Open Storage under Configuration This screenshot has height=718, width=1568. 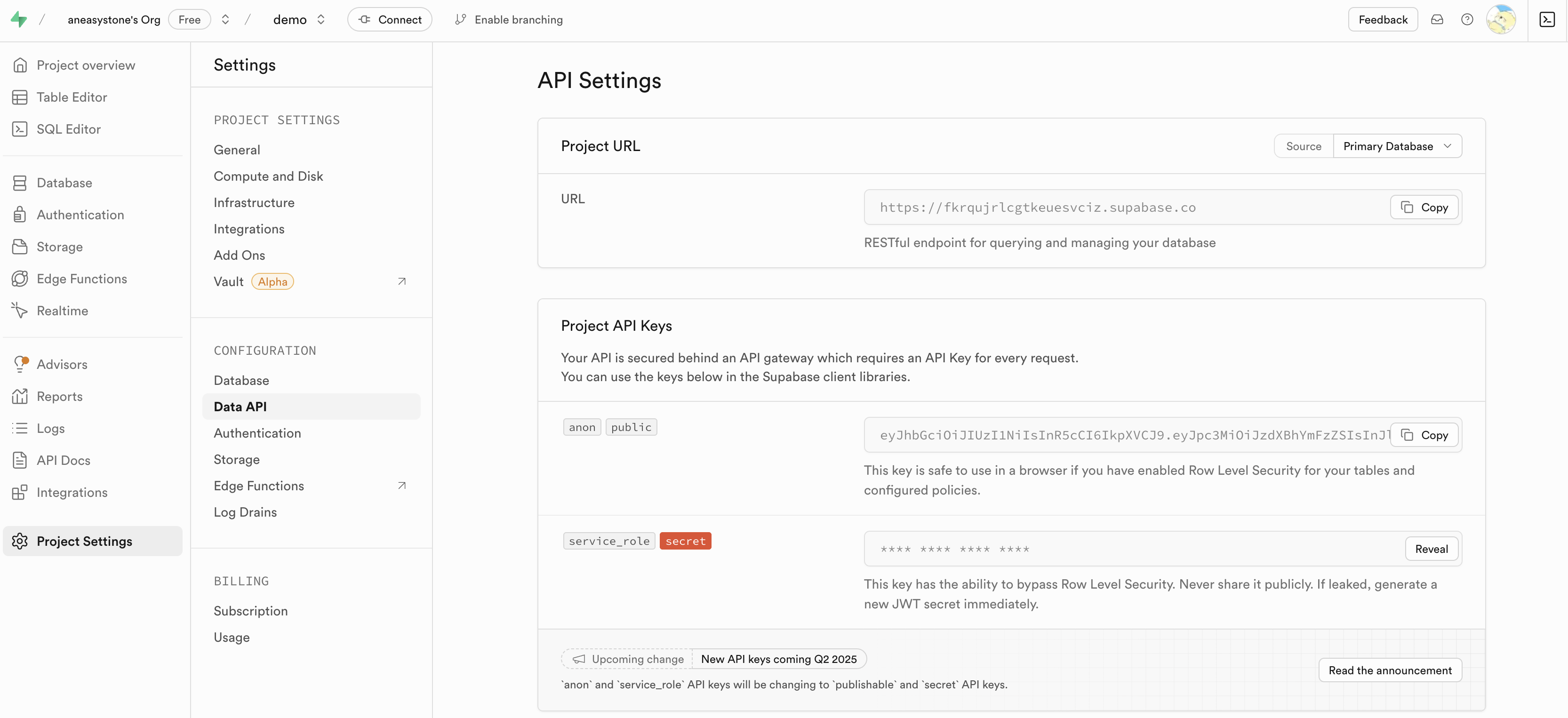(x=237, y=459)
